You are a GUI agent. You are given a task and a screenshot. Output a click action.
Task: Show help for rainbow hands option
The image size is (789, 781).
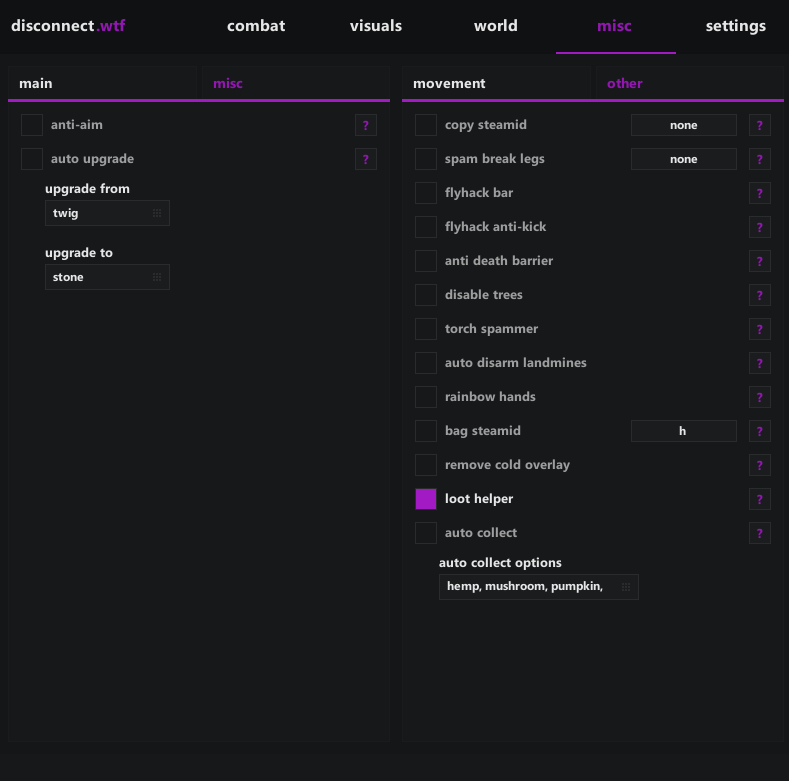coord(760,397)
